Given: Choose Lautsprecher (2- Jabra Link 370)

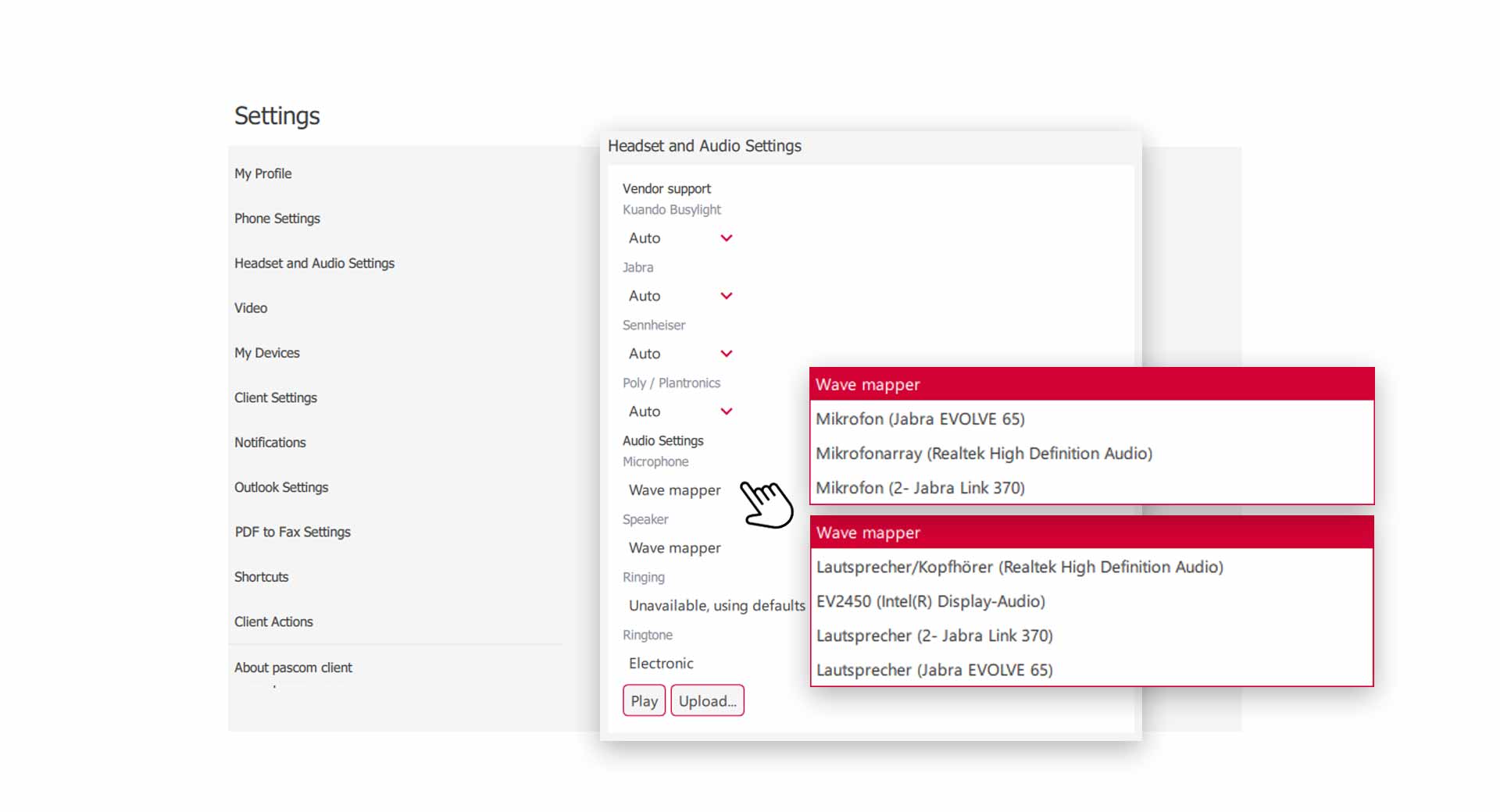Looking at the screenshot, I should [1091, 636].
